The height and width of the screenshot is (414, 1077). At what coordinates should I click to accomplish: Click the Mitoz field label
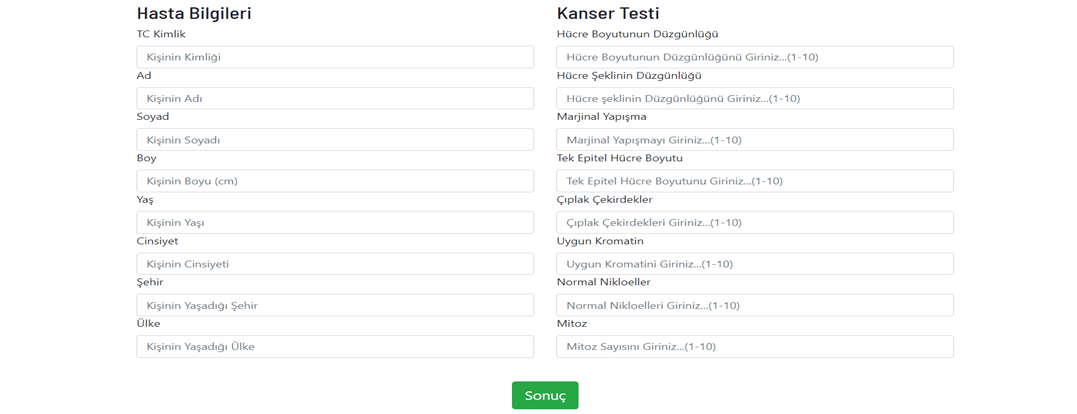pos(572,324)
